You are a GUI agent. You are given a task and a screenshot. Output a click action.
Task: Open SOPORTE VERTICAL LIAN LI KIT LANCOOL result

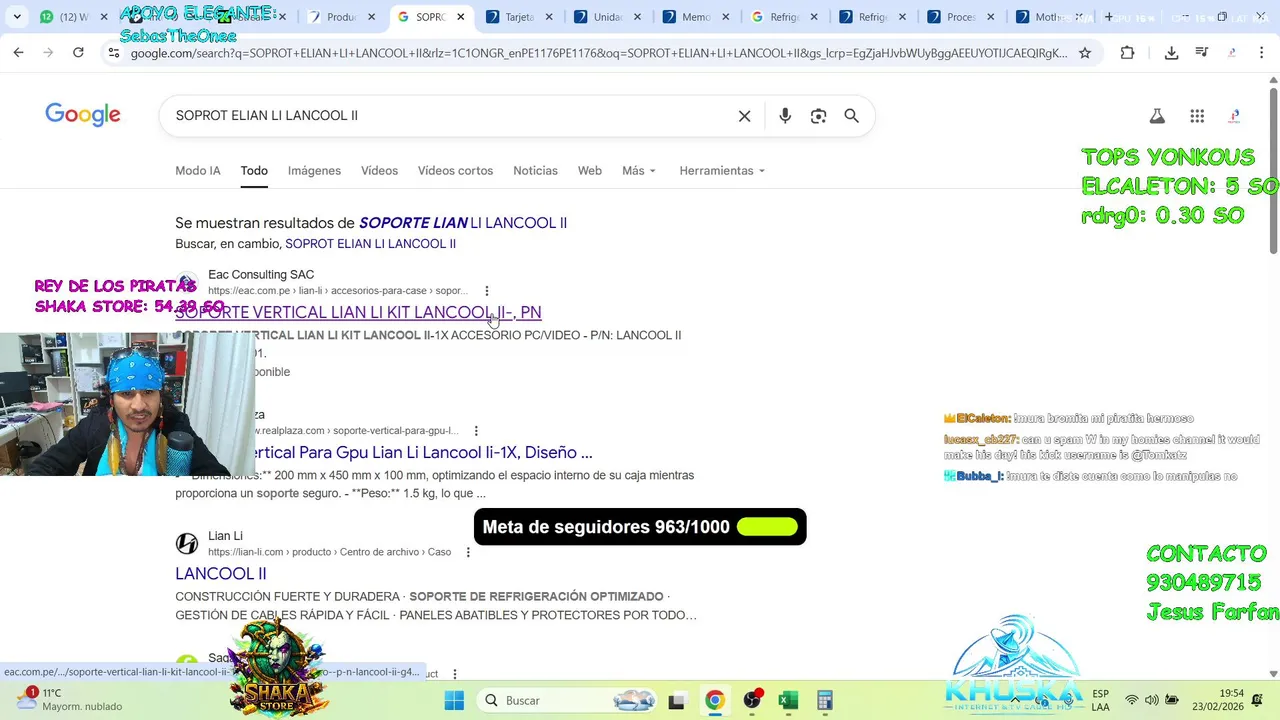coord(358,312)
